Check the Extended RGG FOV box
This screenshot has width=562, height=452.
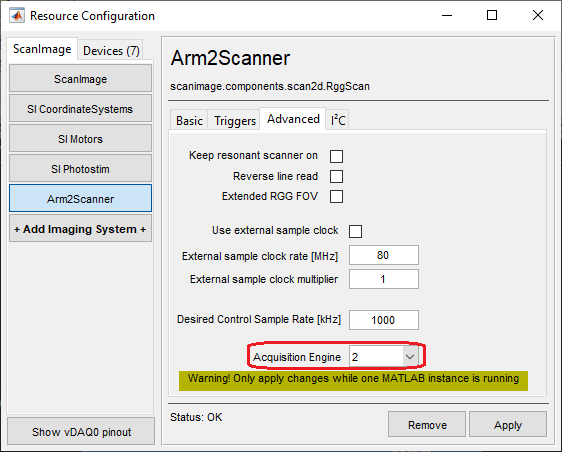tap(336, 196)
